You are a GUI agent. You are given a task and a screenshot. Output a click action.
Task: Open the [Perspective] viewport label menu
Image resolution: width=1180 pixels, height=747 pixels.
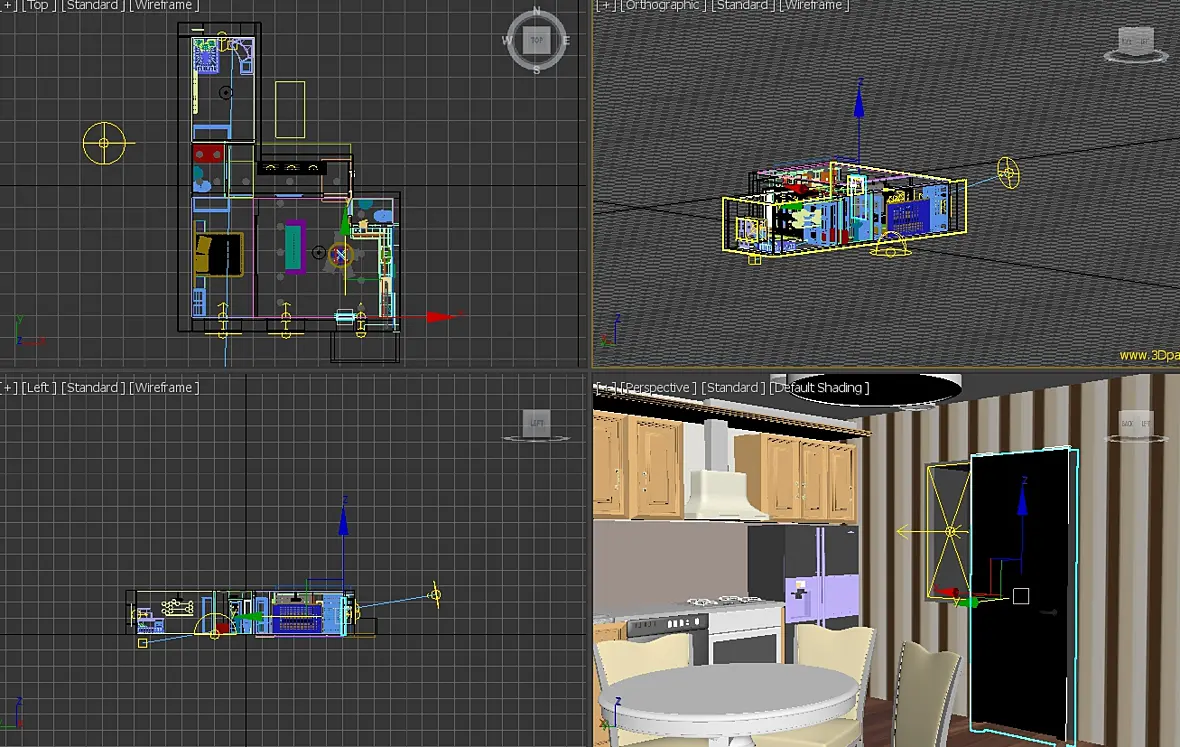656,387
